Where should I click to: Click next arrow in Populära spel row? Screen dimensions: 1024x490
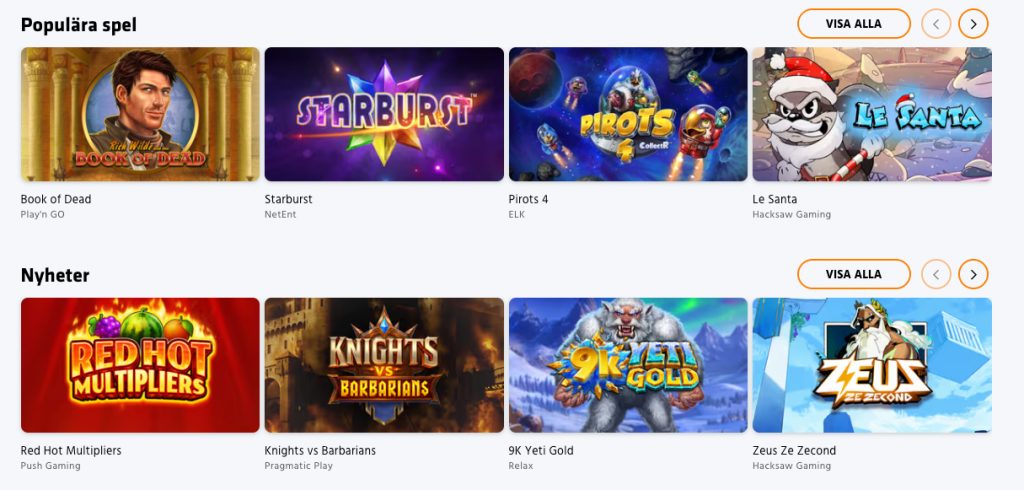[x=973, y=23]
